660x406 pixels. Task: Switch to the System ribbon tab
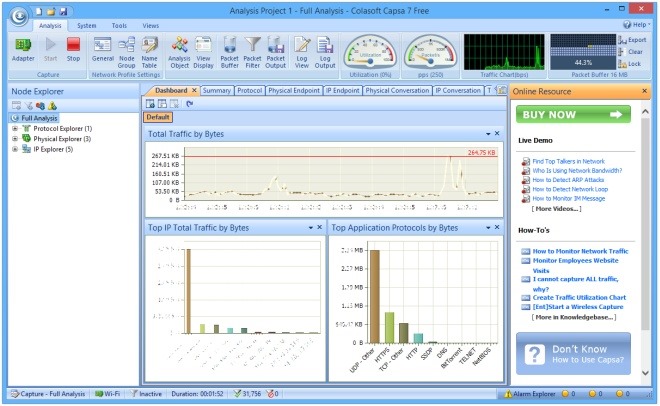[x=86, y=26]
